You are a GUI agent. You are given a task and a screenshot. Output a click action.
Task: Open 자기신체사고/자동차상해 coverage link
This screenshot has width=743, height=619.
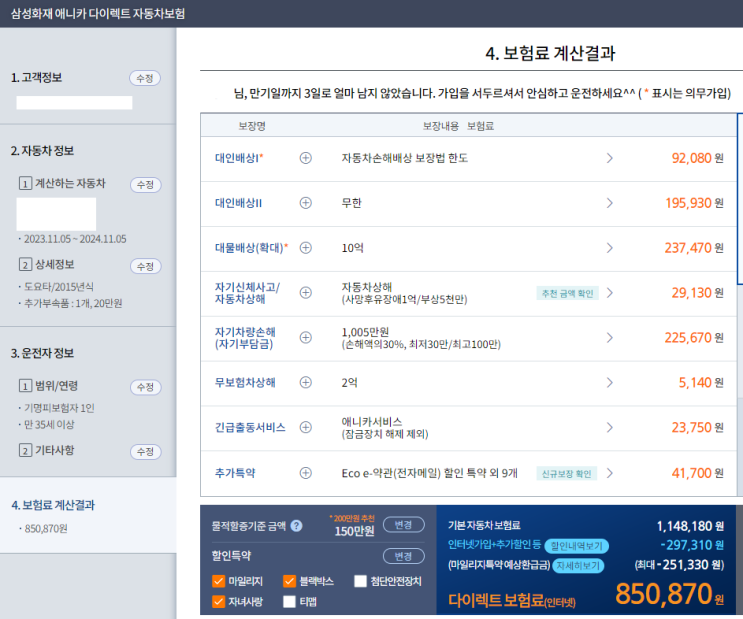247,293
